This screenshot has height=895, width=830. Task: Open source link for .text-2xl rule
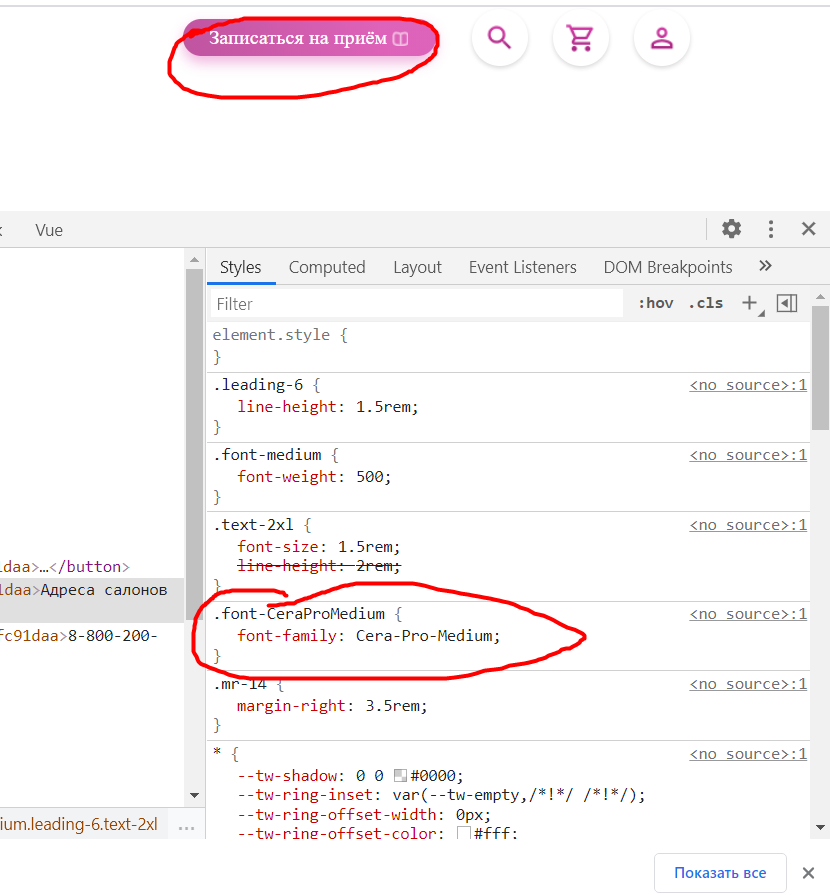tap(748, 525)
